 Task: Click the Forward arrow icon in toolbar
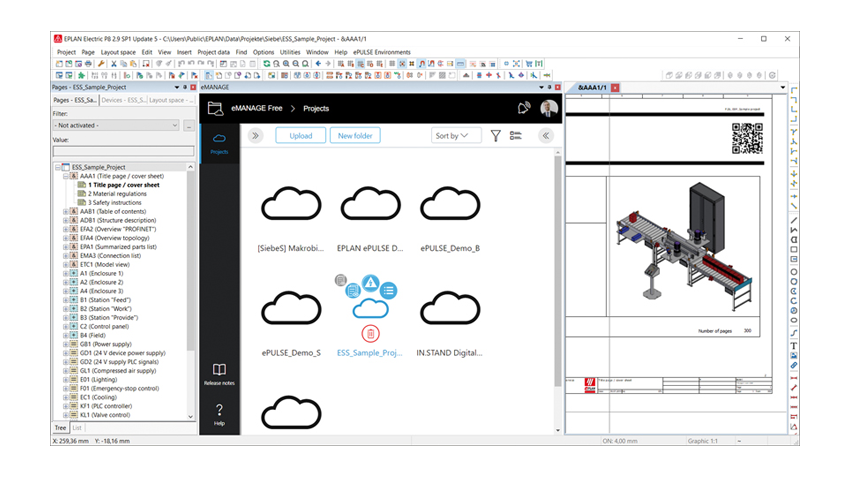click(x=328, y=64)
